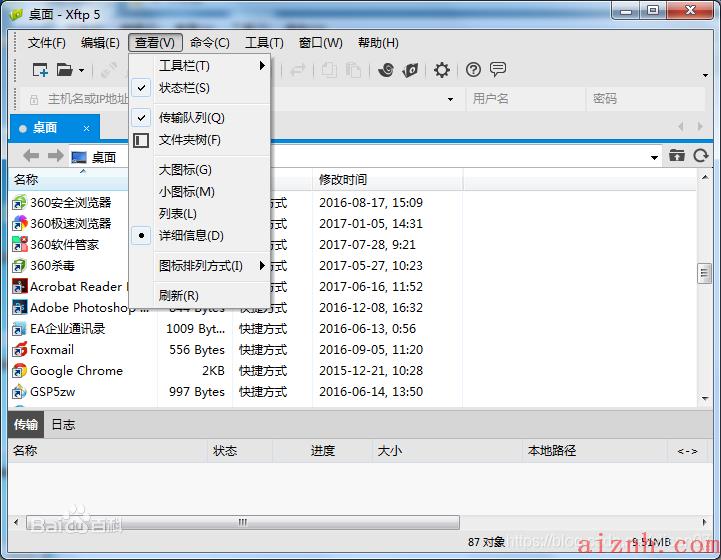Click the Forward arrow navigation icon
The height and width of the screenshot is (560, 721).
point(56,156)
